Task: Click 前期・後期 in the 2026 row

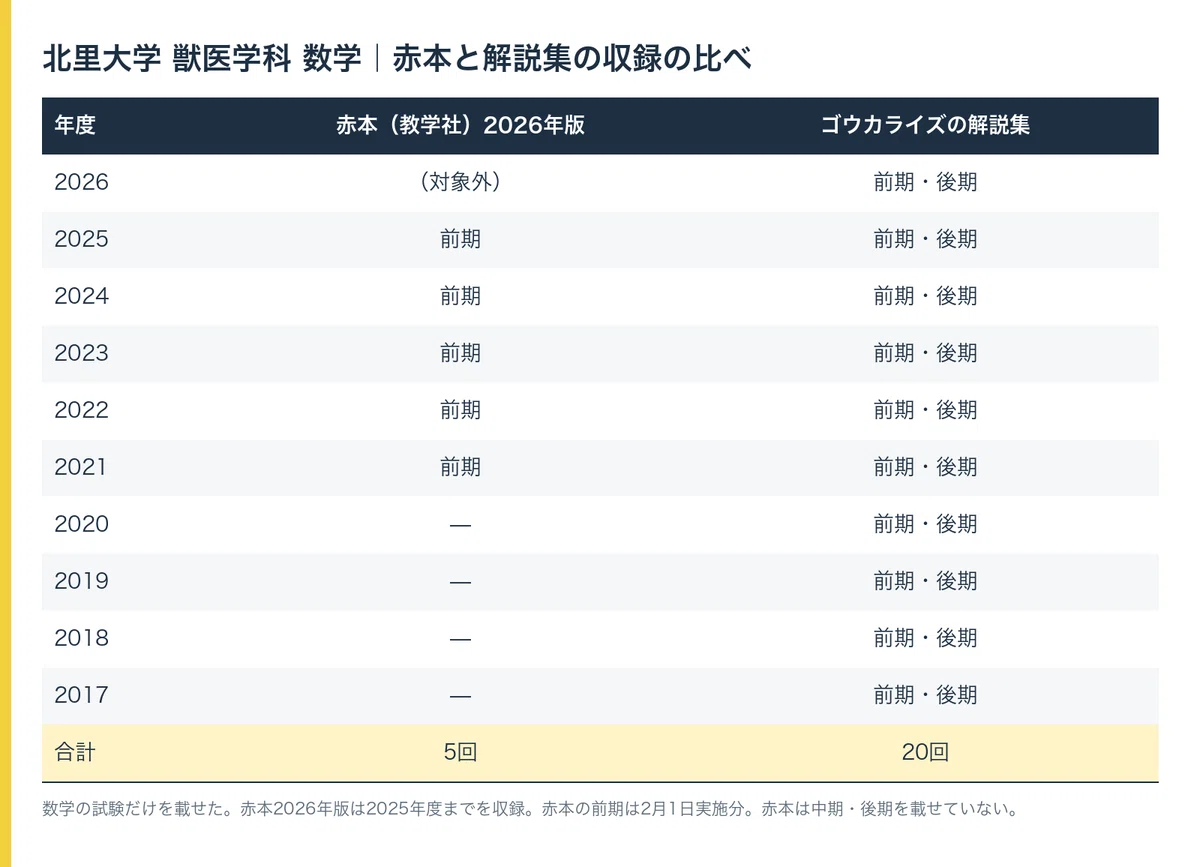Action: [925, 183]
